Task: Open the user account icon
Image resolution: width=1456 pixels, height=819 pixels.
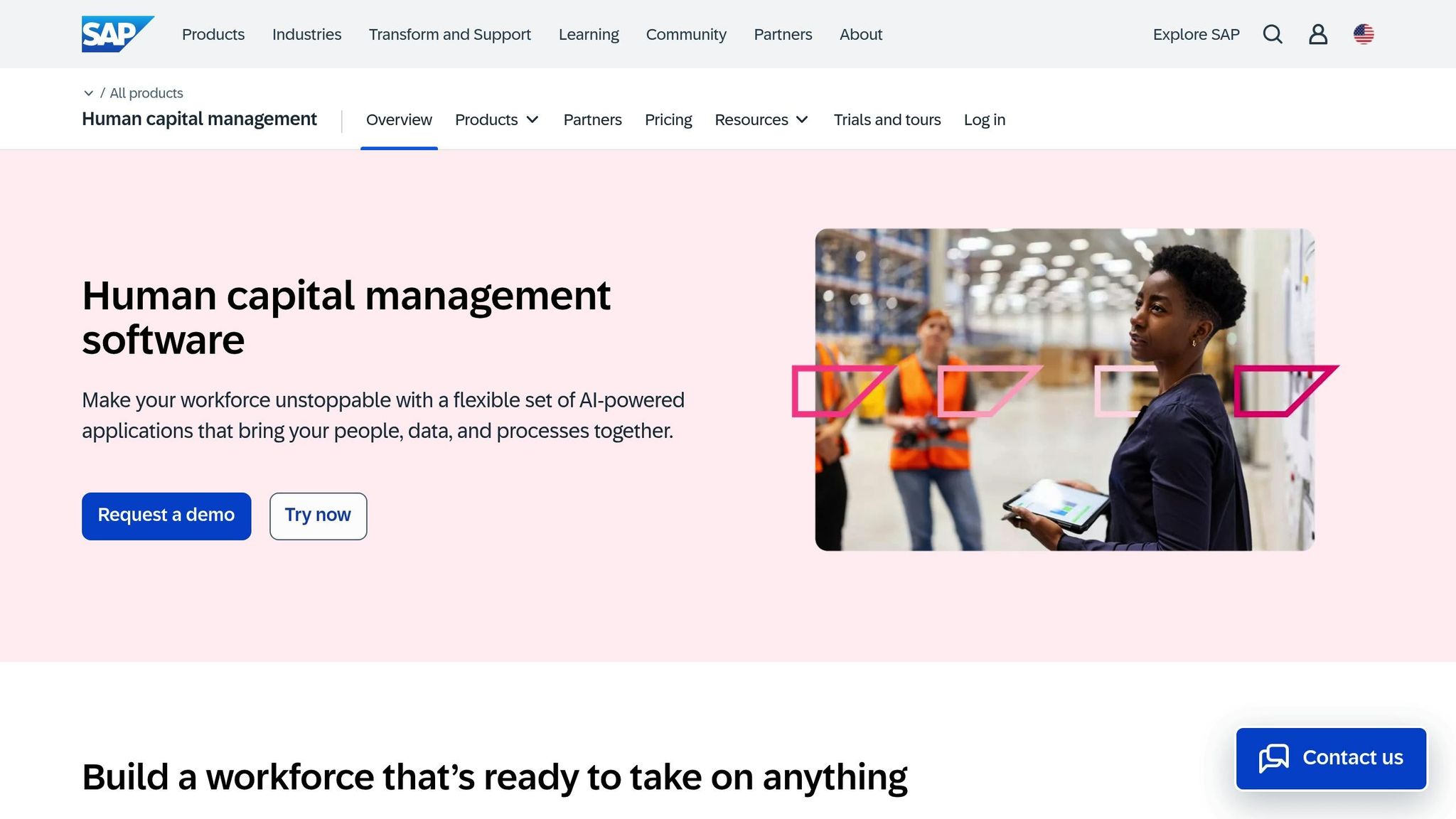Action: tap(1318, 34)
